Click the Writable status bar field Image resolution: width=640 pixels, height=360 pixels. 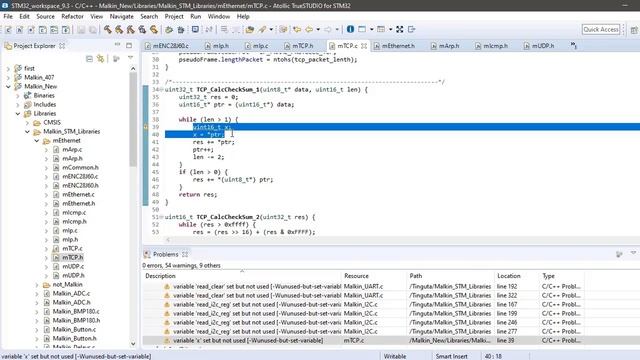click(x=395, y=356)
